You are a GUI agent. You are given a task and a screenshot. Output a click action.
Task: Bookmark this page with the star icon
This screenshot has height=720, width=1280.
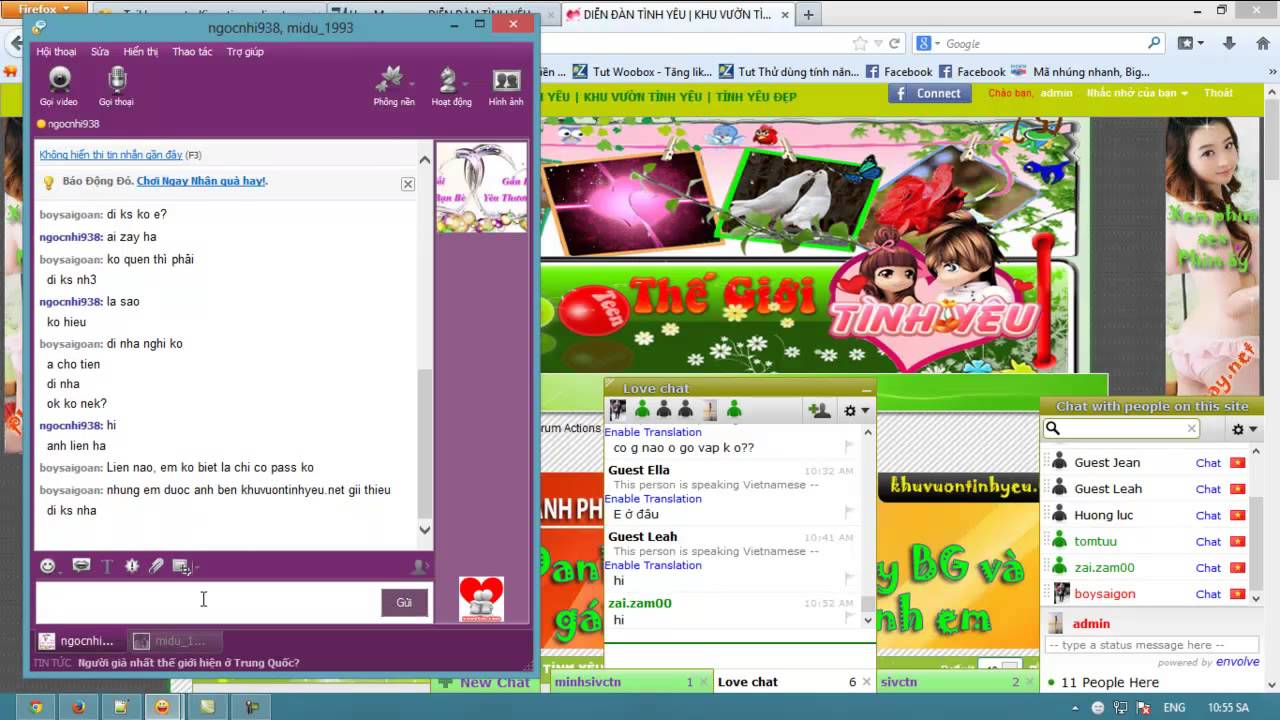coord(860,43)
